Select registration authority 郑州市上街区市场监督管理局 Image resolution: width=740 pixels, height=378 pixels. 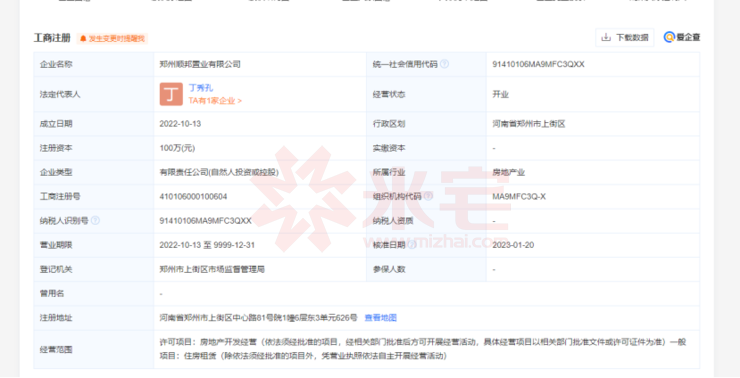pos(212,269)
